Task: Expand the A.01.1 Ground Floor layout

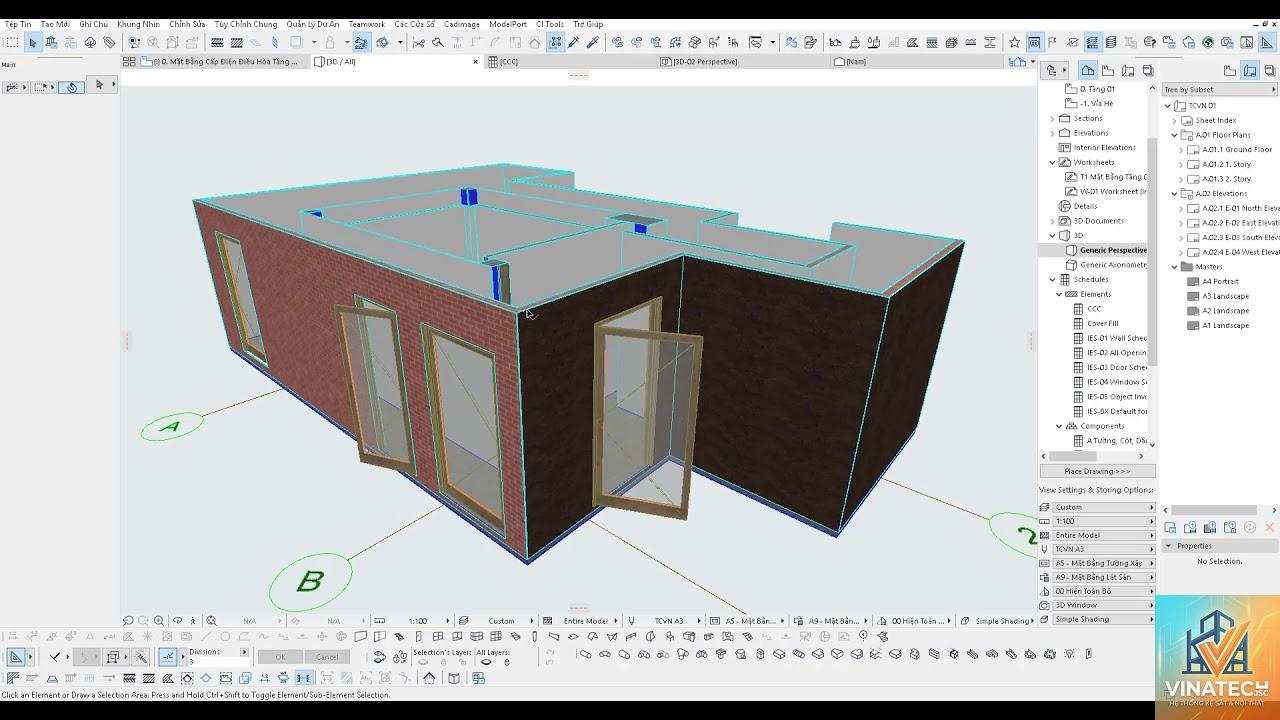Action: coord(1181,150)
